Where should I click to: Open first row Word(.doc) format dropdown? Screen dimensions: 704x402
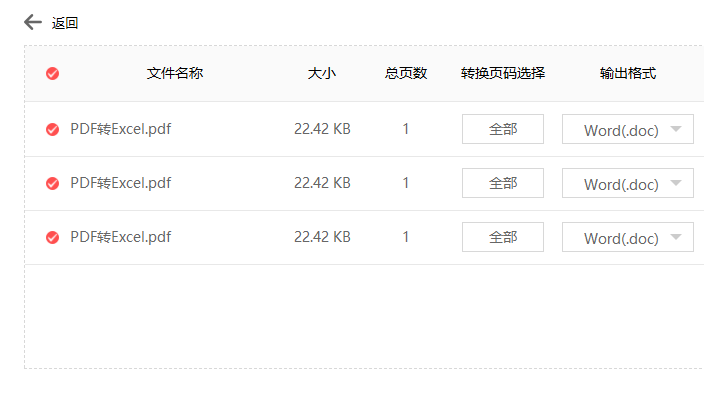[628, 129]
